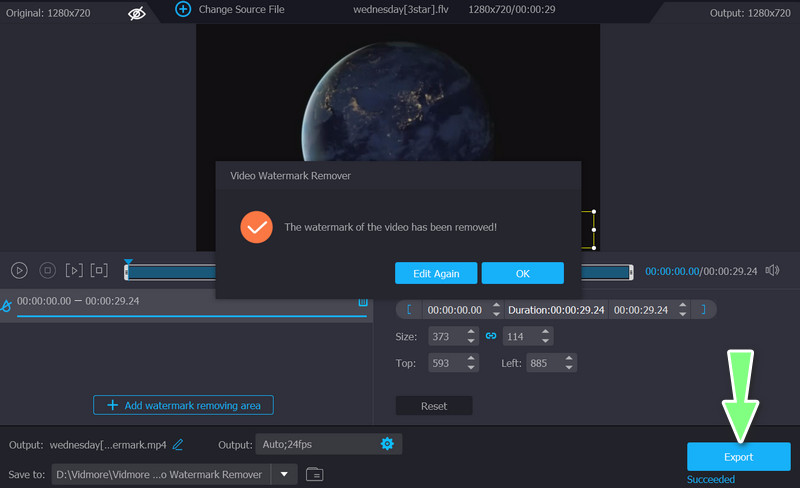Screen dimensions: 800x488
Task: Click OK in the Watermark Remover dialog
Action: pos(522,273)
